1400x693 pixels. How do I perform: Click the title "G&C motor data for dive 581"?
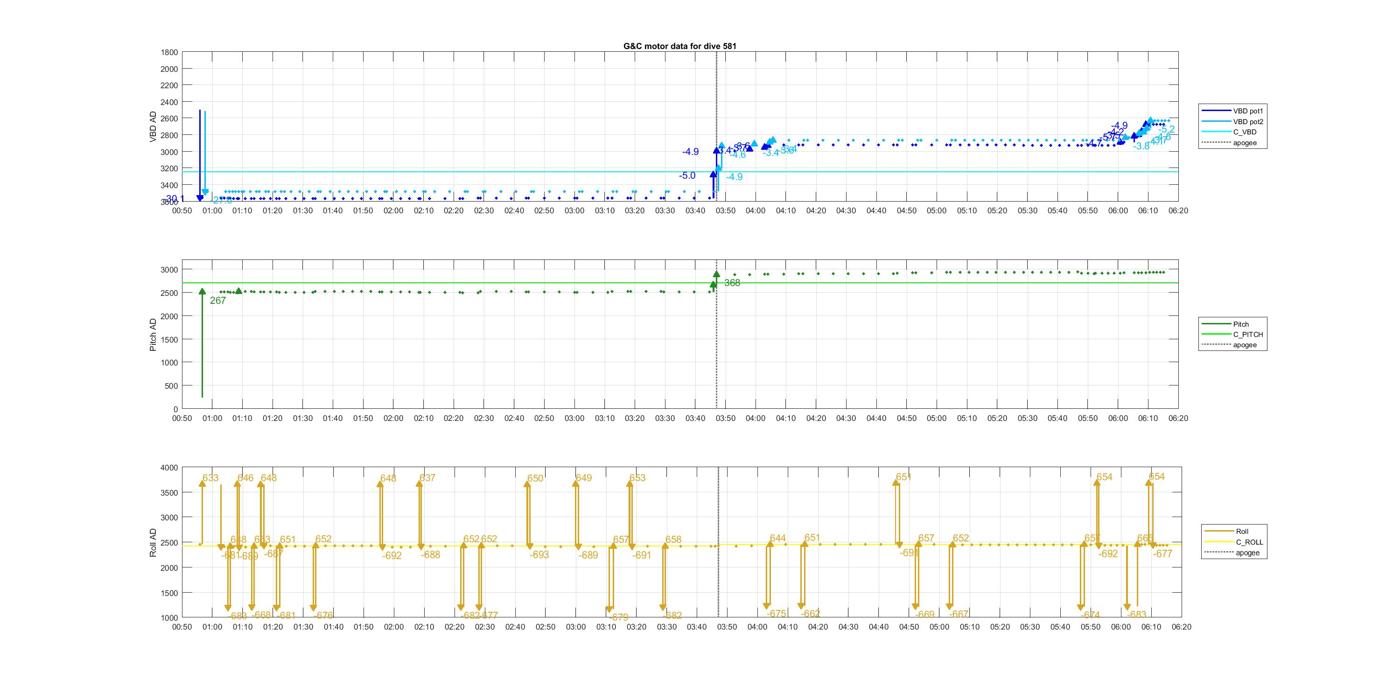tap(680, 46)
